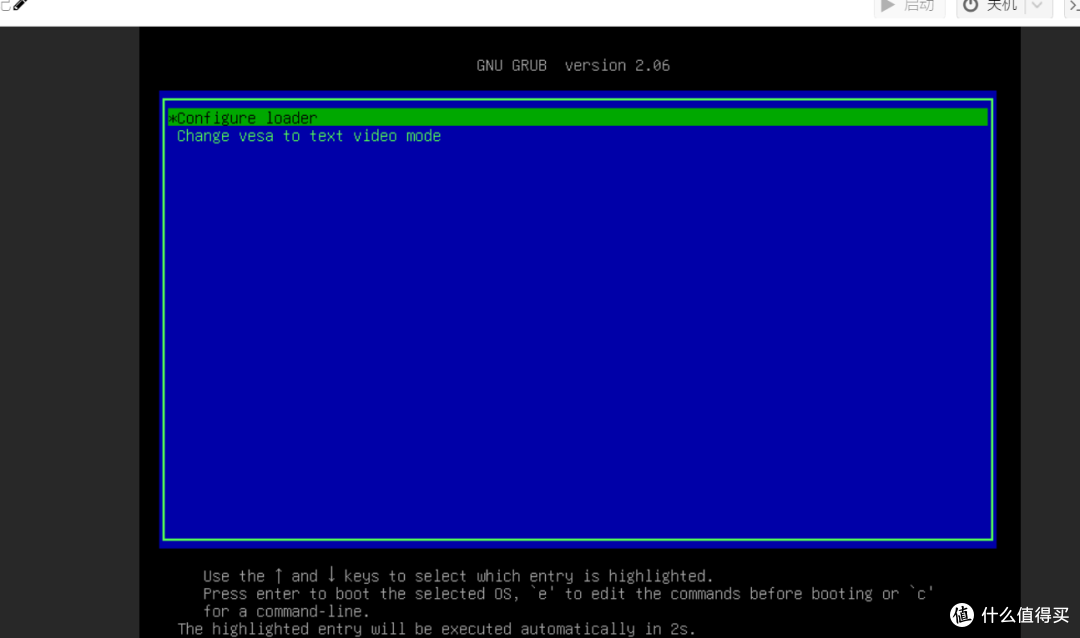Select Change vesa to text video mode

(308, 136)
